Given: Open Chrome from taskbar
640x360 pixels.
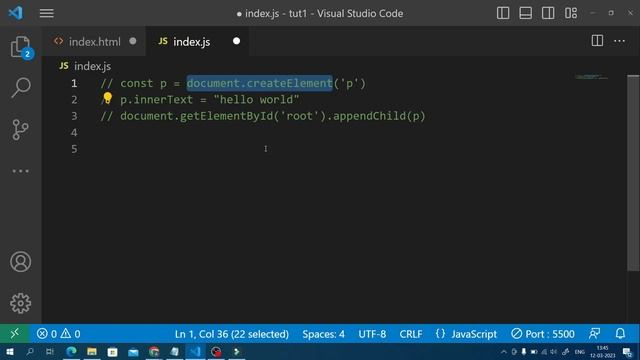Looking at the screenshot, I should click(x=154, y=351).
